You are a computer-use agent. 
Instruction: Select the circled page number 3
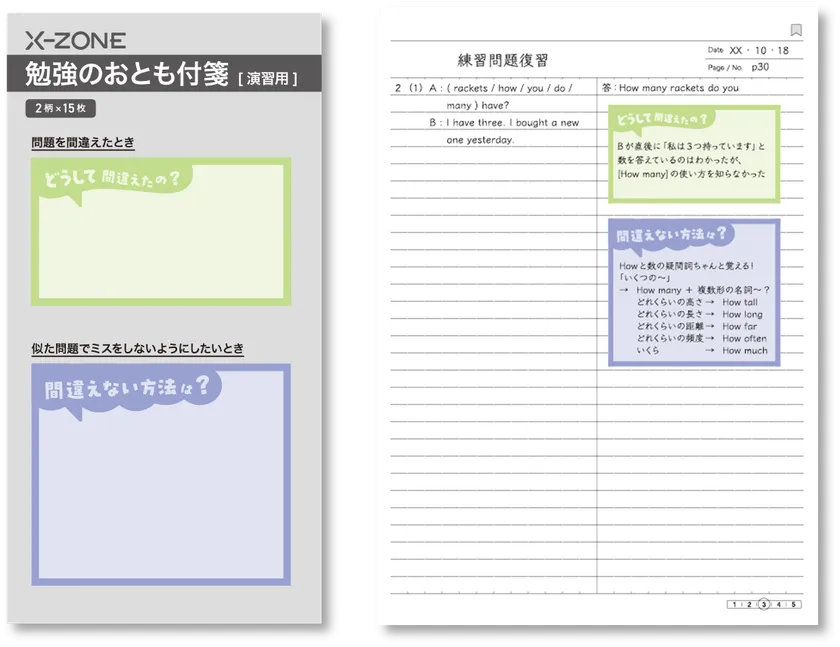tap(765, 605)
